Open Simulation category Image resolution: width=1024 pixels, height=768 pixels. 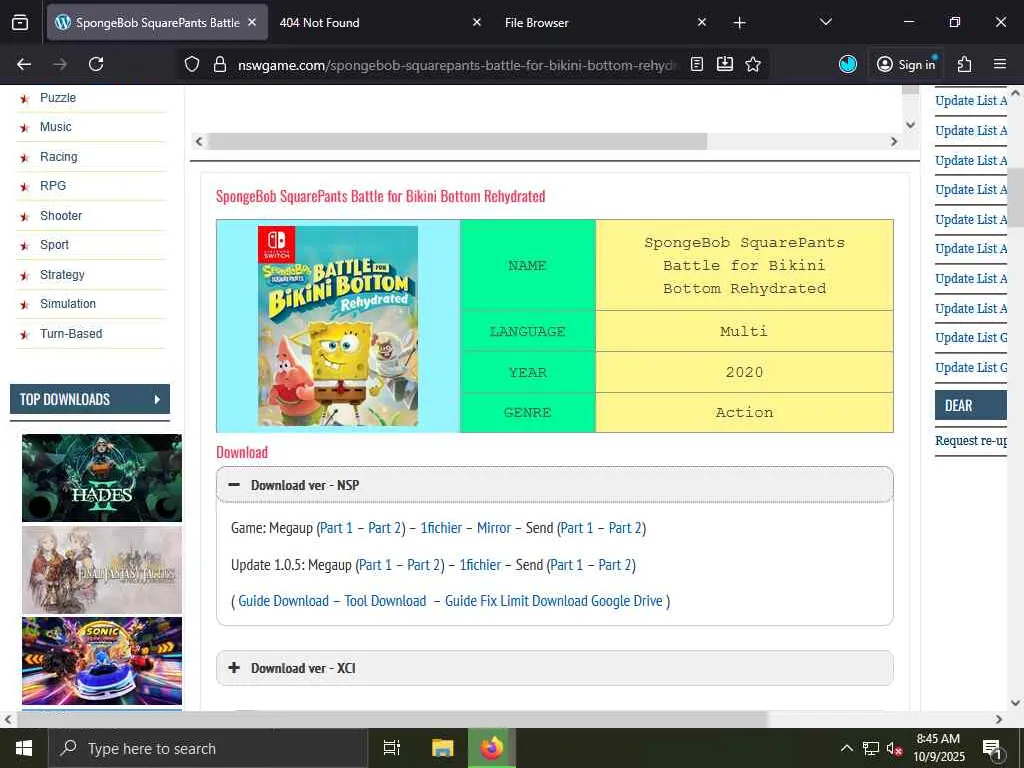(68, 304)
